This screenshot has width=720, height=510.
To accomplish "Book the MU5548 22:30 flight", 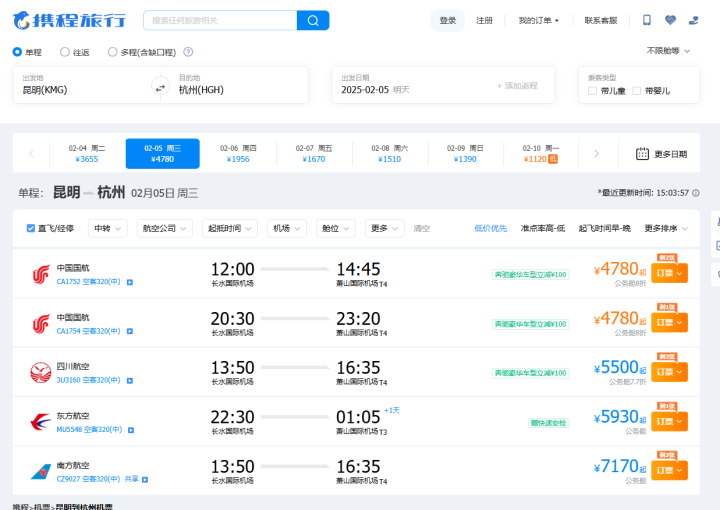I will pyautogui.click(x=669, y=421).
